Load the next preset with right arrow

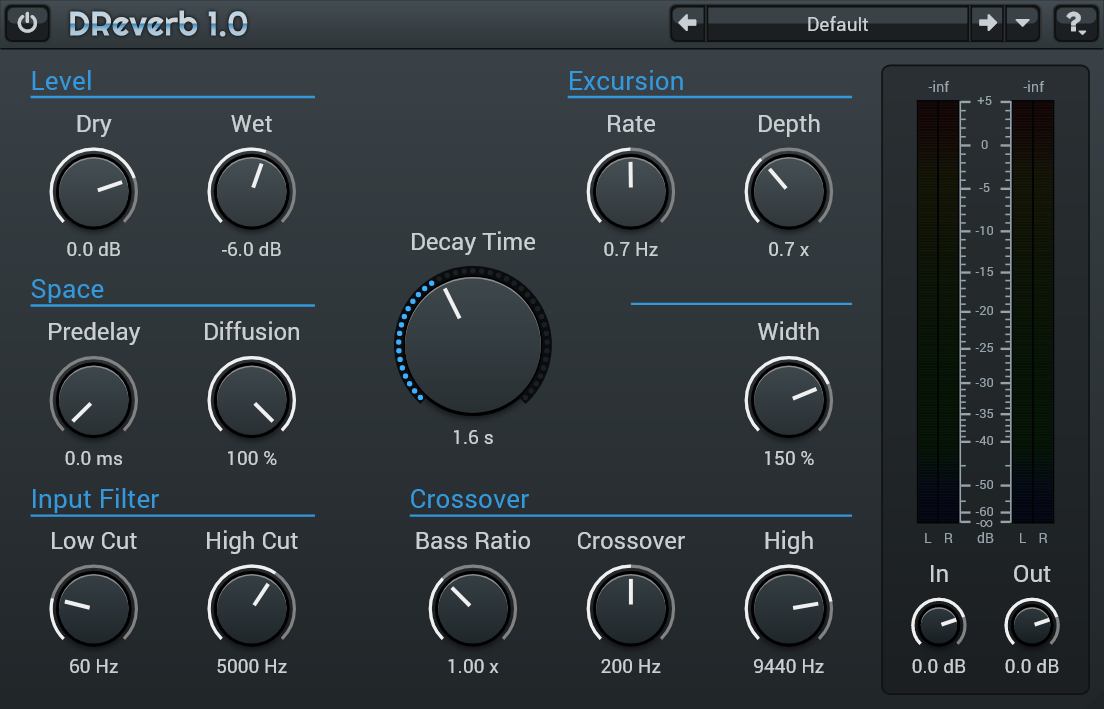[x=987, y=23]
